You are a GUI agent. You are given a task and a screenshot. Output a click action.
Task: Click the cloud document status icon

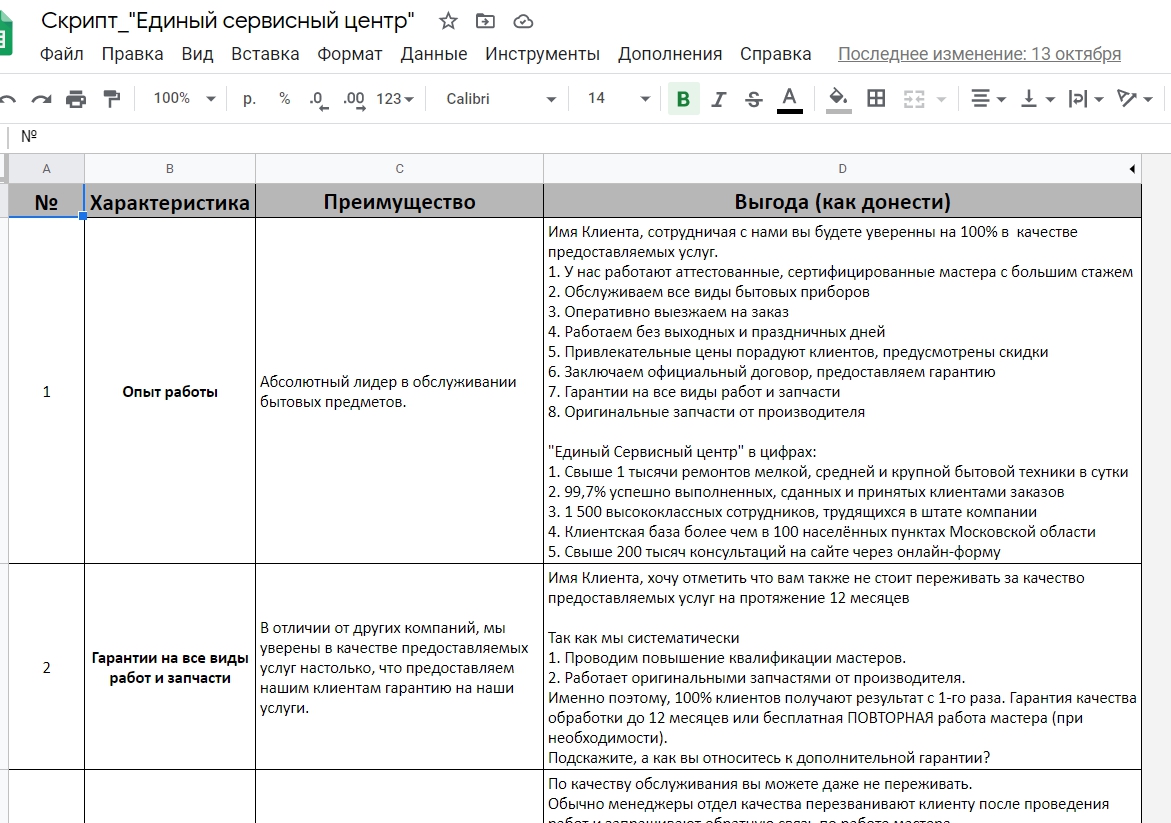click(x=522, y=21)
